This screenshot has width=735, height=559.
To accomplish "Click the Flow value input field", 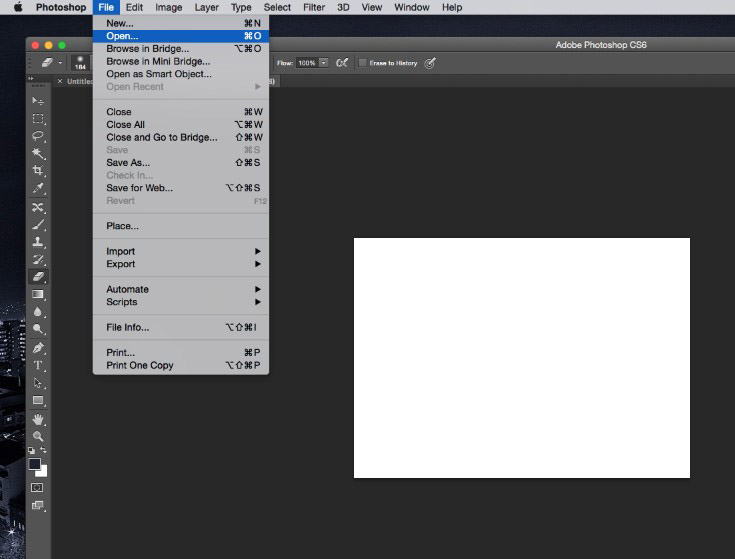I will point(306,63).
